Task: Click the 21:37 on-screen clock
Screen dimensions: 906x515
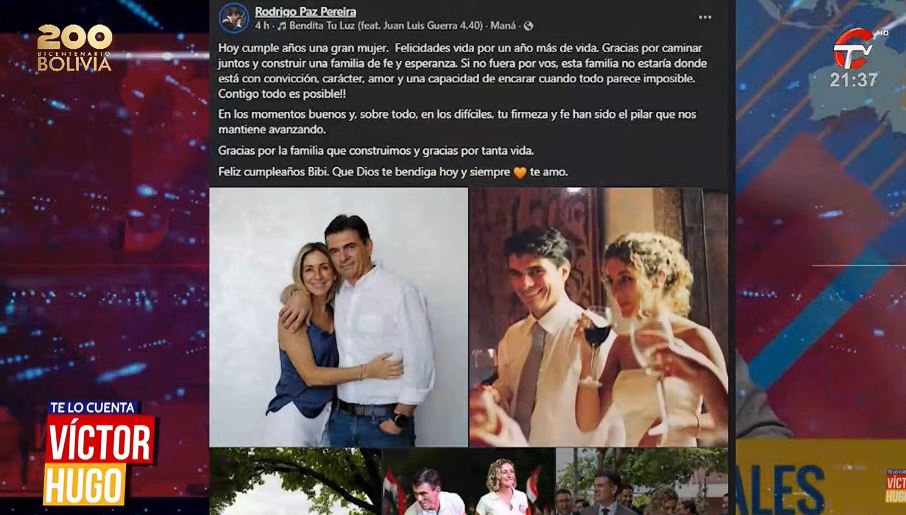Action: click(x=853, y=80)
